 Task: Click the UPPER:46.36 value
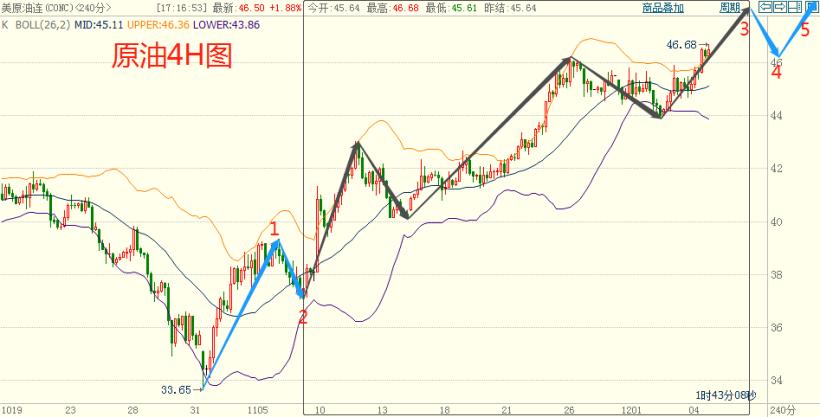(x=159, y=25)
